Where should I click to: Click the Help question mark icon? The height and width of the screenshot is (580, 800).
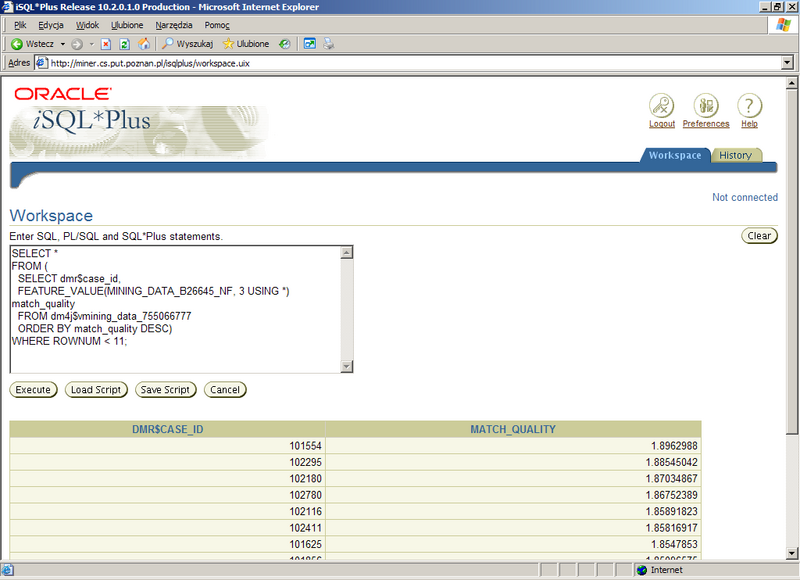(749, 106)
